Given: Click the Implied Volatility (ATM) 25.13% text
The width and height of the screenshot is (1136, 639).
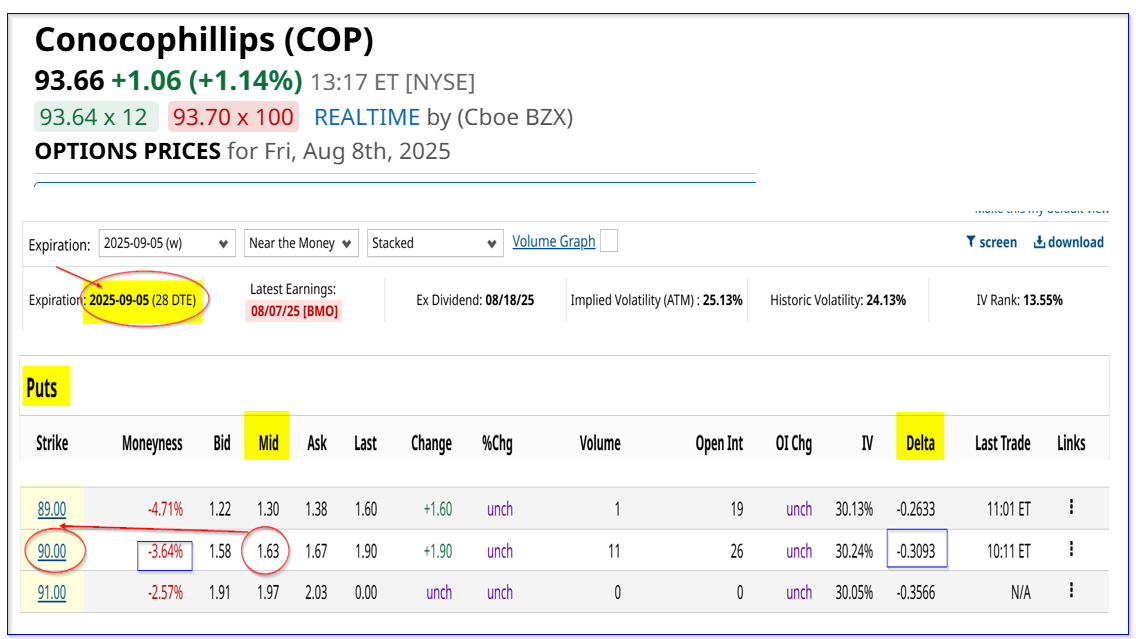Looking at the screenshot, I should tap(656, 300).
